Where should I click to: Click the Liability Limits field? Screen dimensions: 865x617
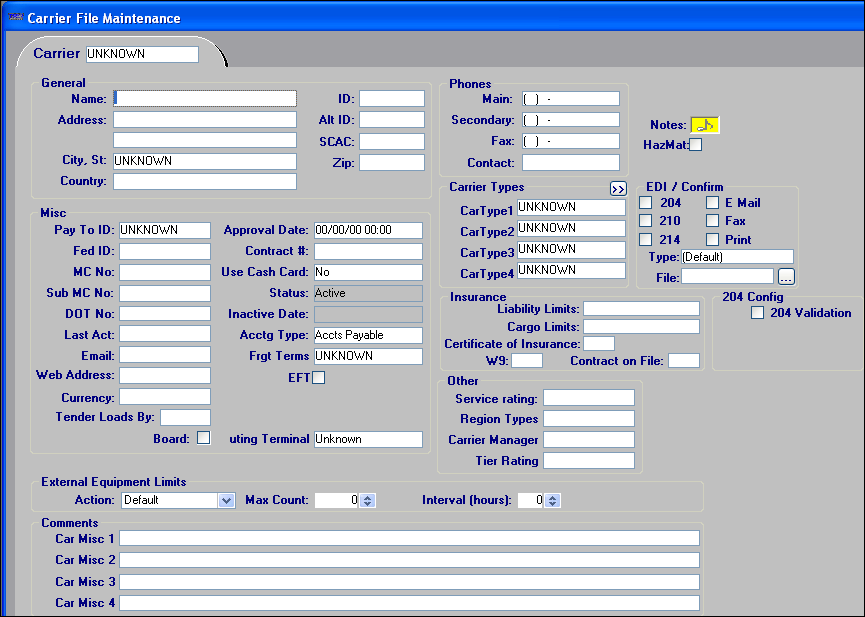tap(641, 308)
